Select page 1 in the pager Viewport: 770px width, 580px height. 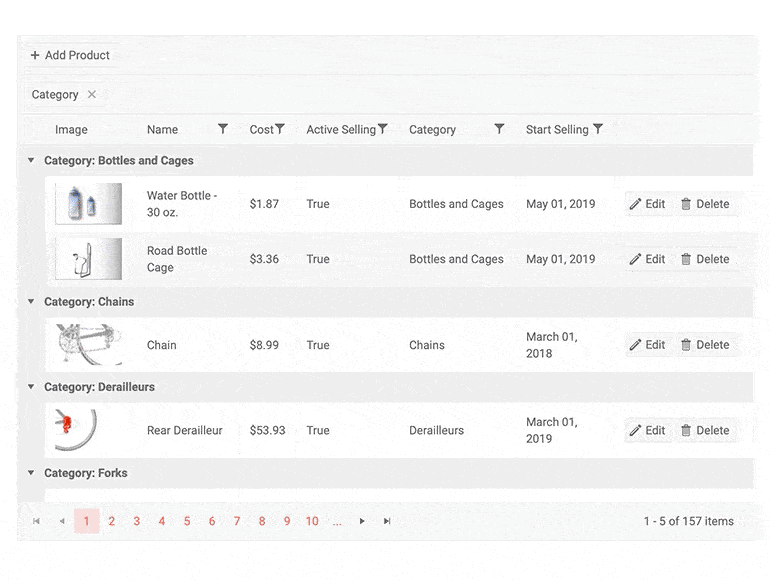(x=86, y=521)
